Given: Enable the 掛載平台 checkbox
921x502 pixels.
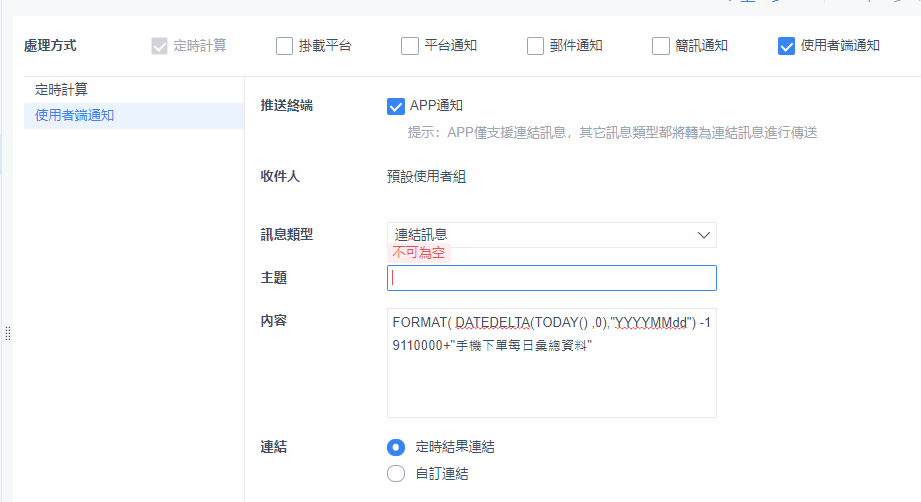Looking at the screenshot, I should click(x=285, y=45).
